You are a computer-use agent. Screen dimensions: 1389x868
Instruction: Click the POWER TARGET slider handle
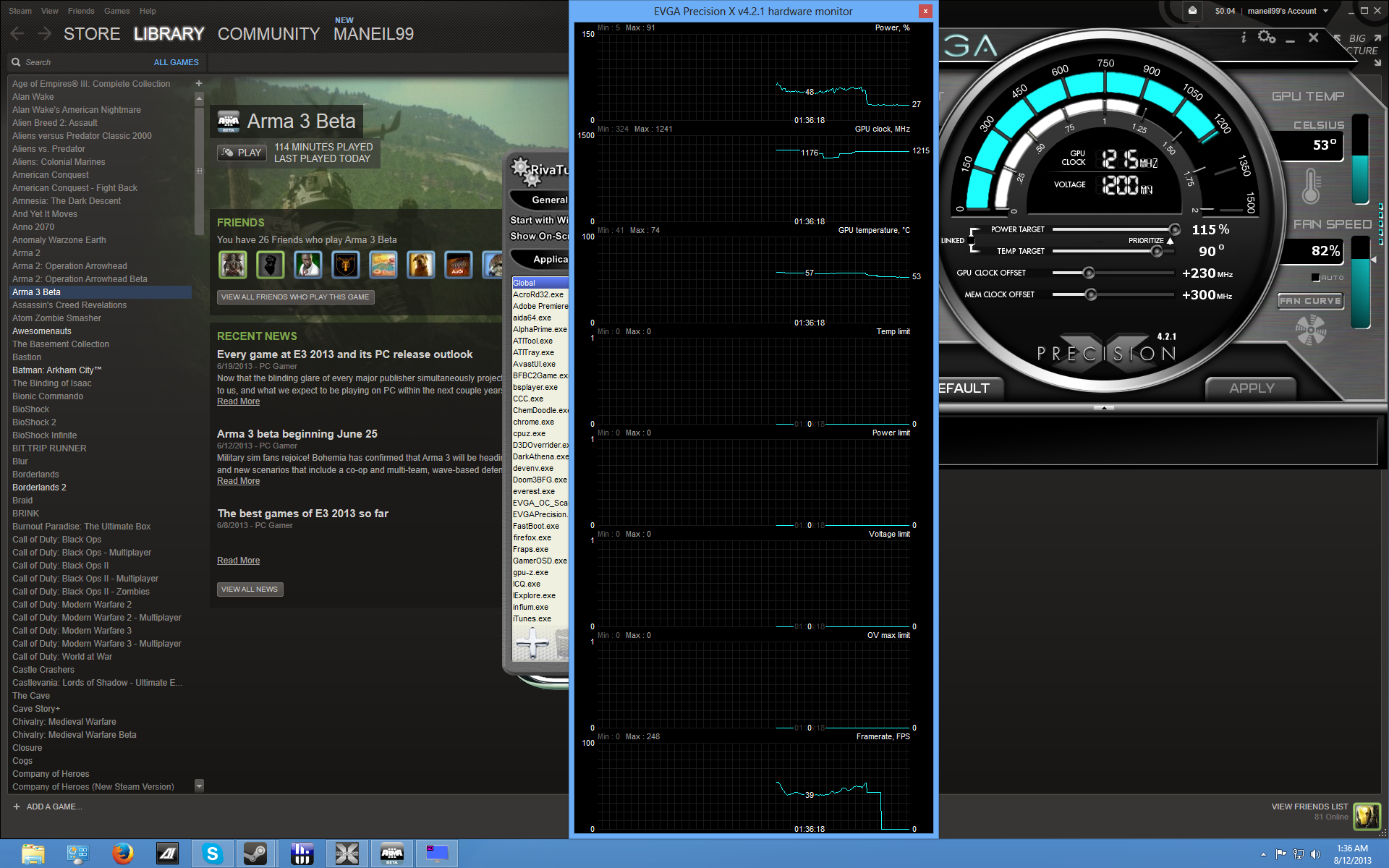1174,229
